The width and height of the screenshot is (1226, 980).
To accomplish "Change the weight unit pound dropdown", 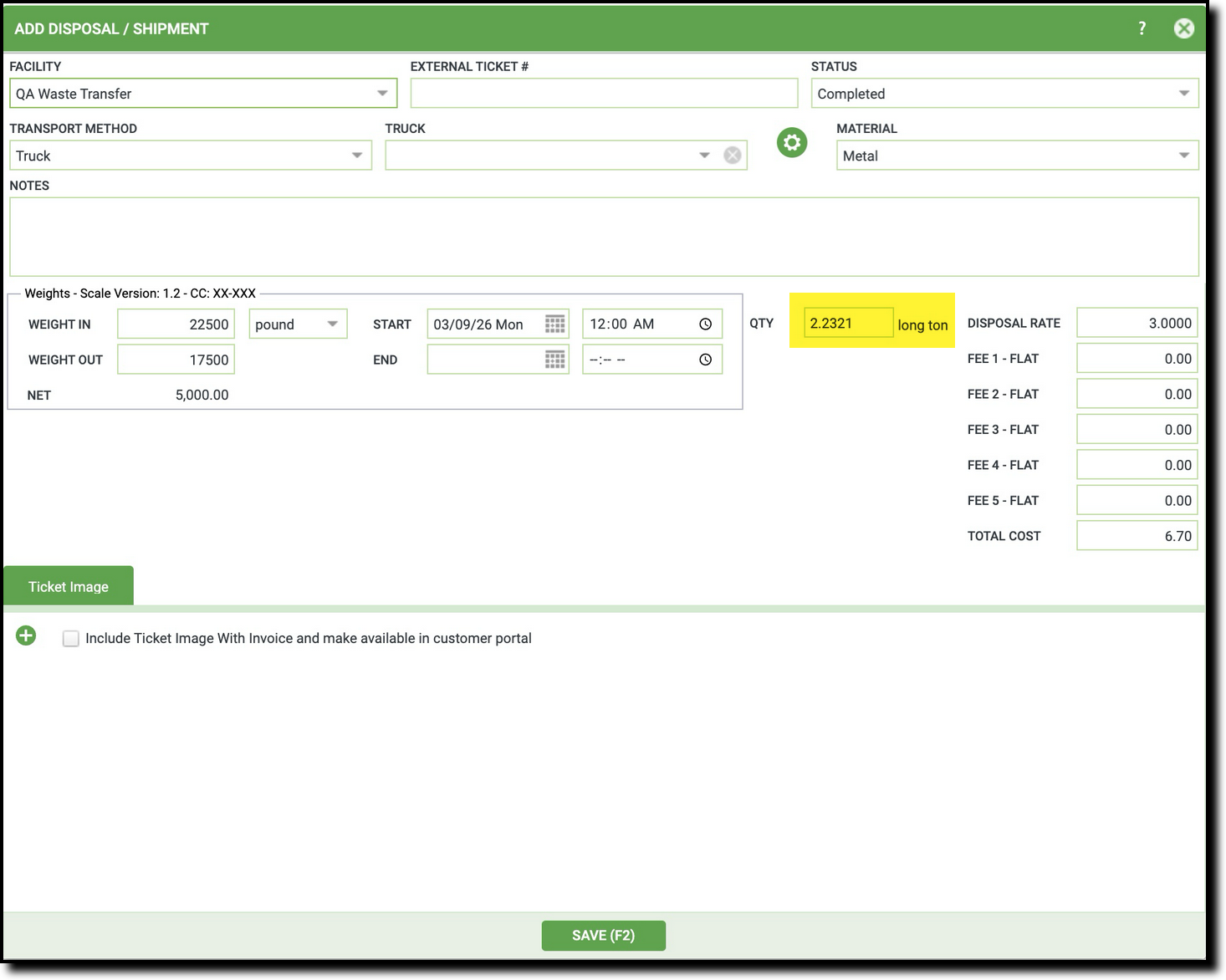I will (x=298, y=324).
